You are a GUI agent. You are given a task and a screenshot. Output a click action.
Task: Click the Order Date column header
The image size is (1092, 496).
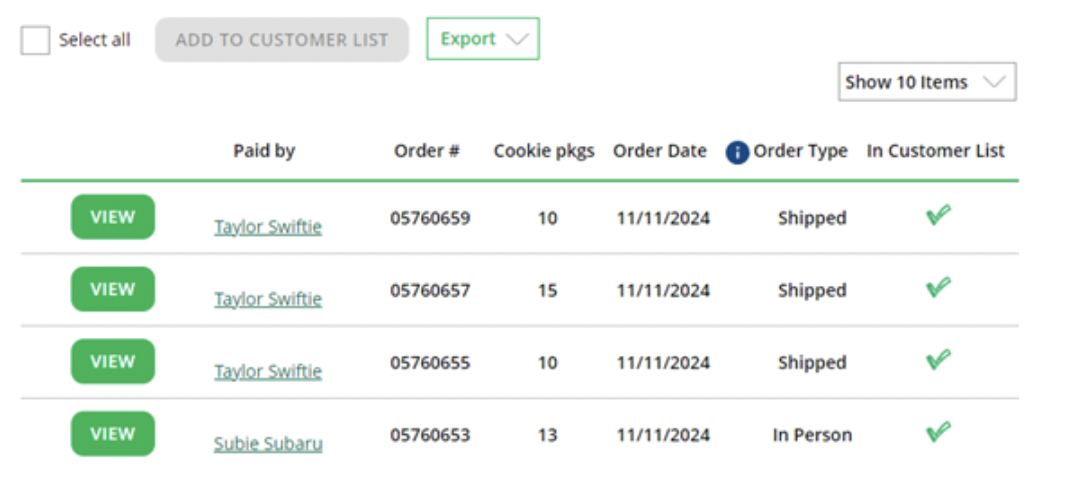click(660, 151)
